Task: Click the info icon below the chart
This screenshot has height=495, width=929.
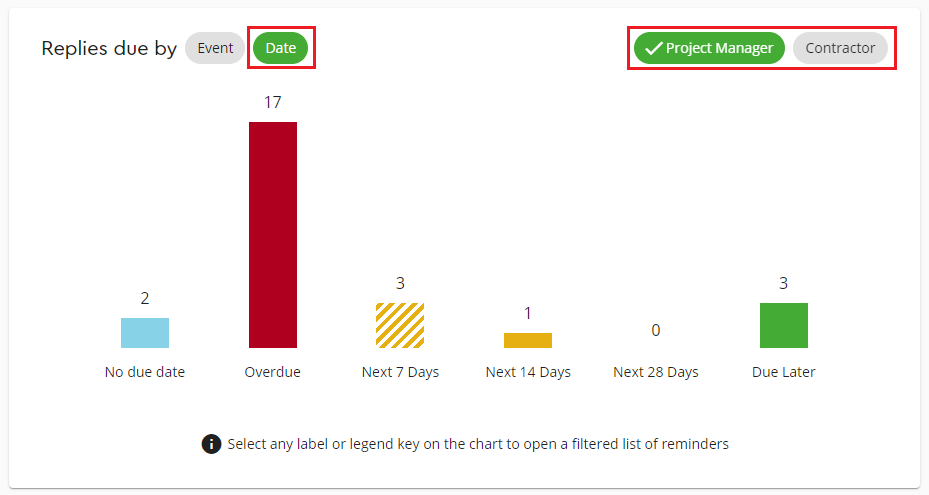Action: pyautogui.click(x=211, y=444)
